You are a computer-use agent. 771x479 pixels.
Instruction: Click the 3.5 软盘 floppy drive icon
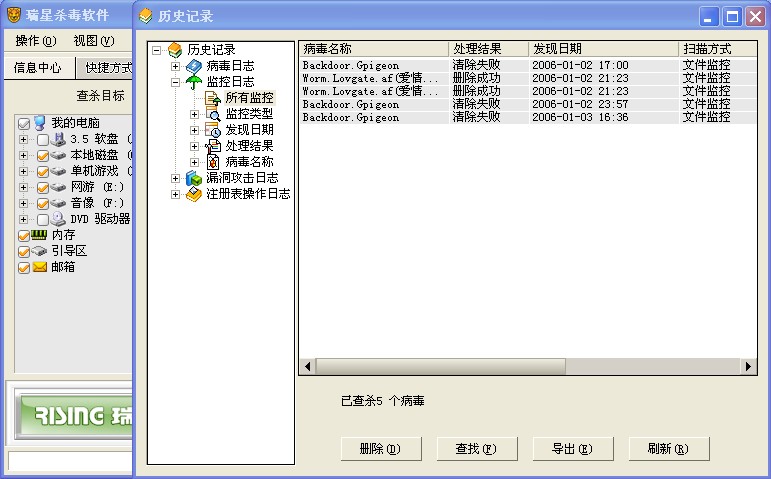coord(58,139)
